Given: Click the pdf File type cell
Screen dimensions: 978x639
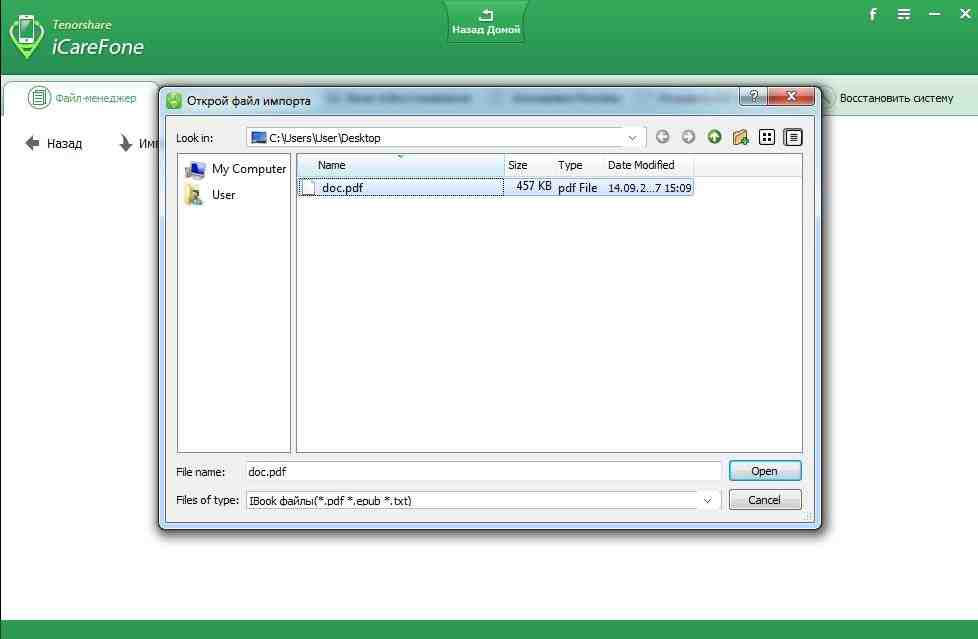Looking at the screenshot, I should 577,188.
